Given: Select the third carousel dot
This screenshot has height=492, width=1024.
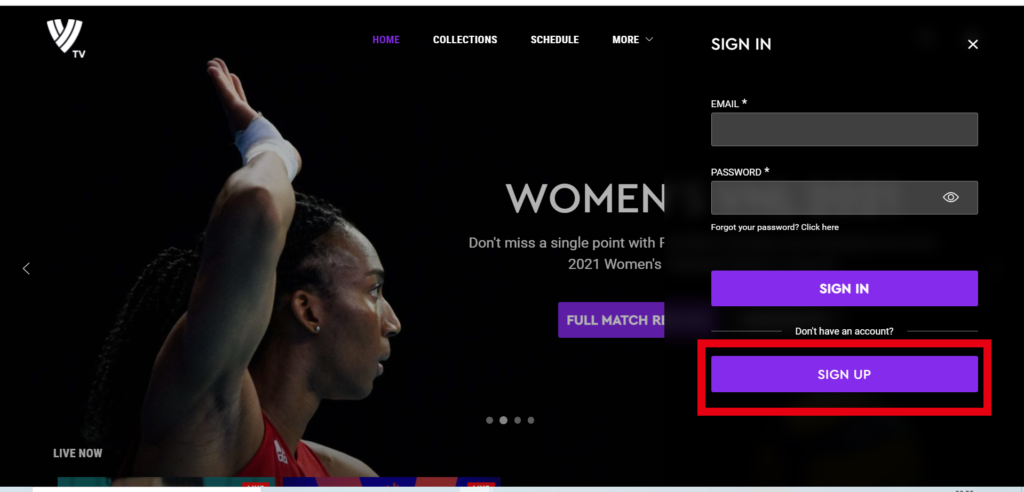Looking at the screenshot, I should 517,420.
